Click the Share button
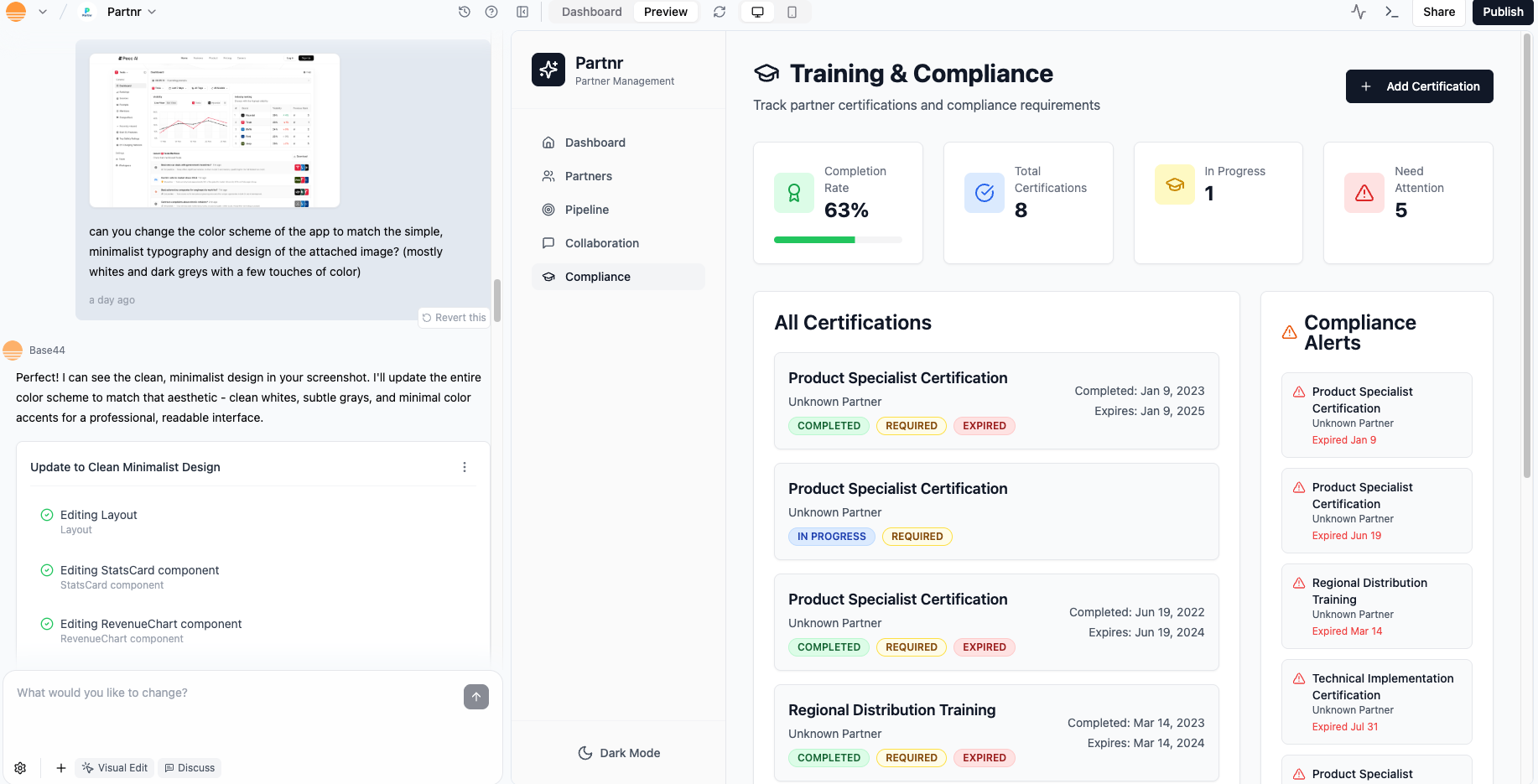This screenshot has height=784, width=1538. tap(1439, 12)
